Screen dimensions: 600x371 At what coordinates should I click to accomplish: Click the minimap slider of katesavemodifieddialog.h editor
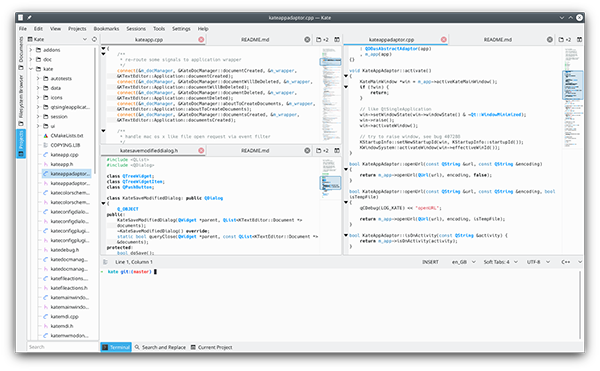(x=330, y=182)
